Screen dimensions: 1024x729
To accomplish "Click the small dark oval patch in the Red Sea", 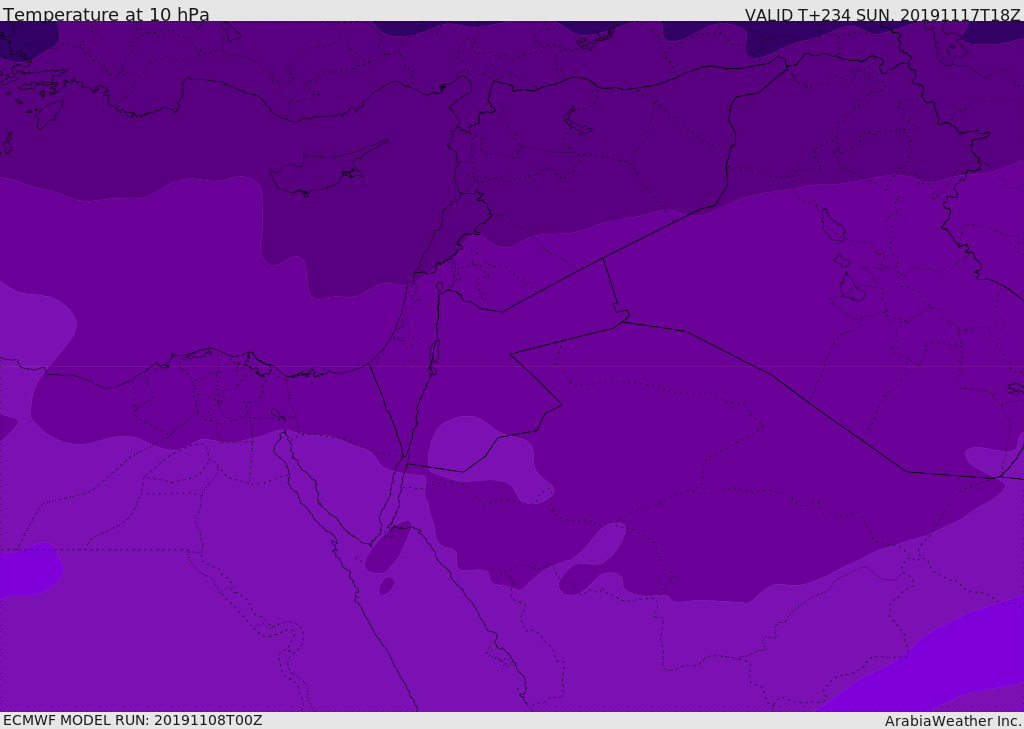I will coord(387,586).
